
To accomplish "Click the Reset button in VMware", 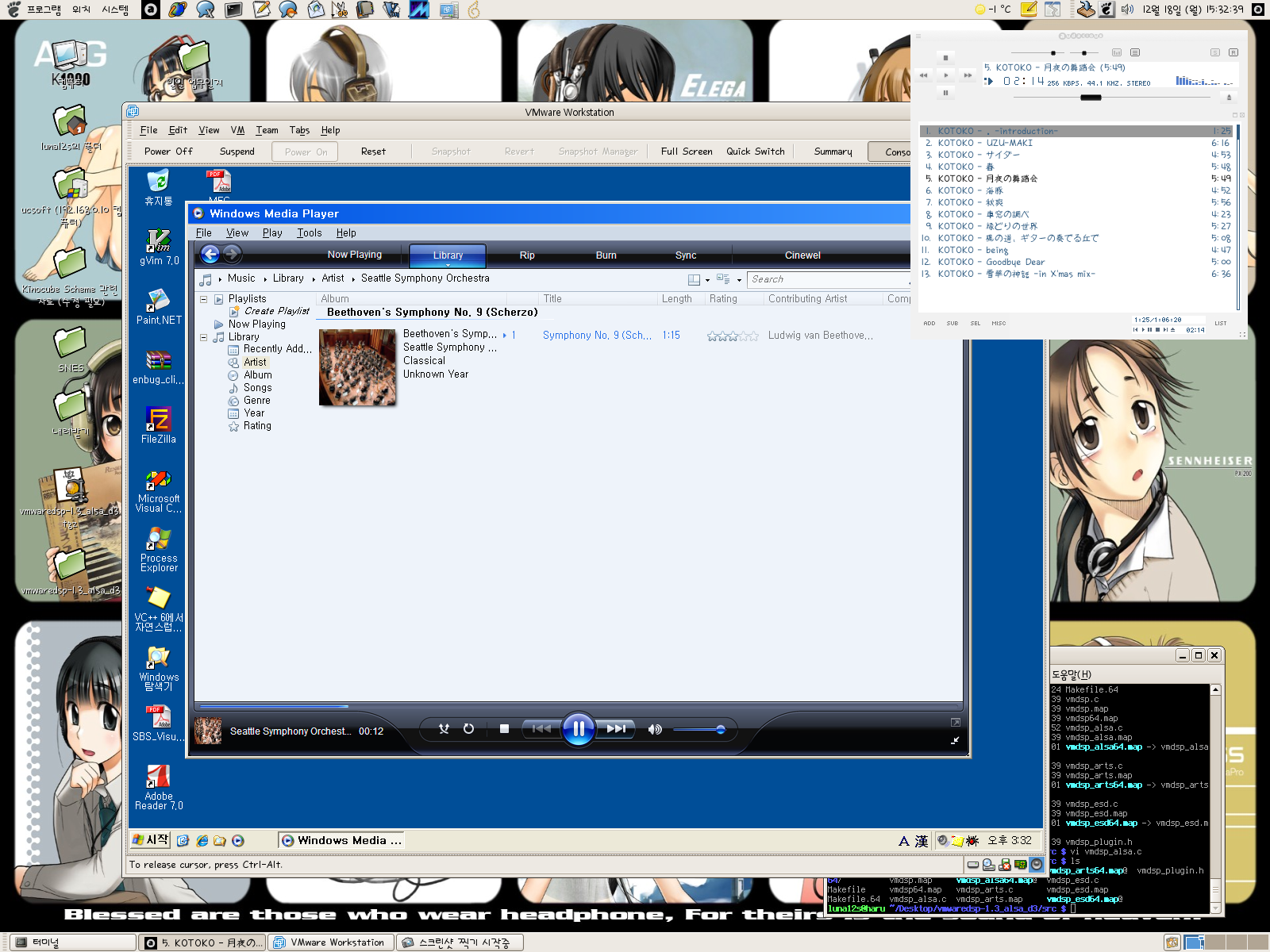I will point(373,152).
